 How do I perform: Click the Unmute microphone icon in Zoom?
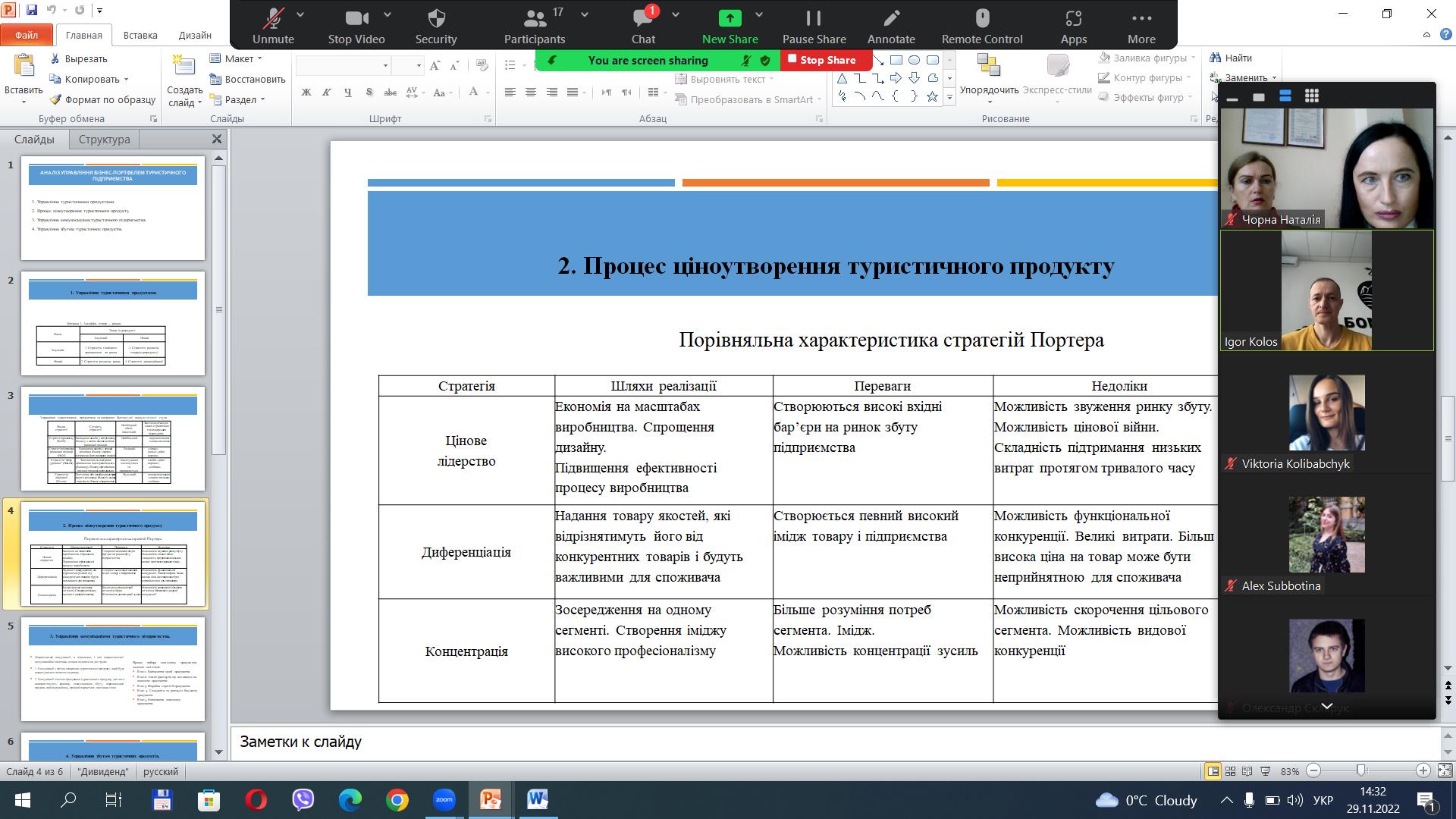pyautogui.click(x=273, y=18)
